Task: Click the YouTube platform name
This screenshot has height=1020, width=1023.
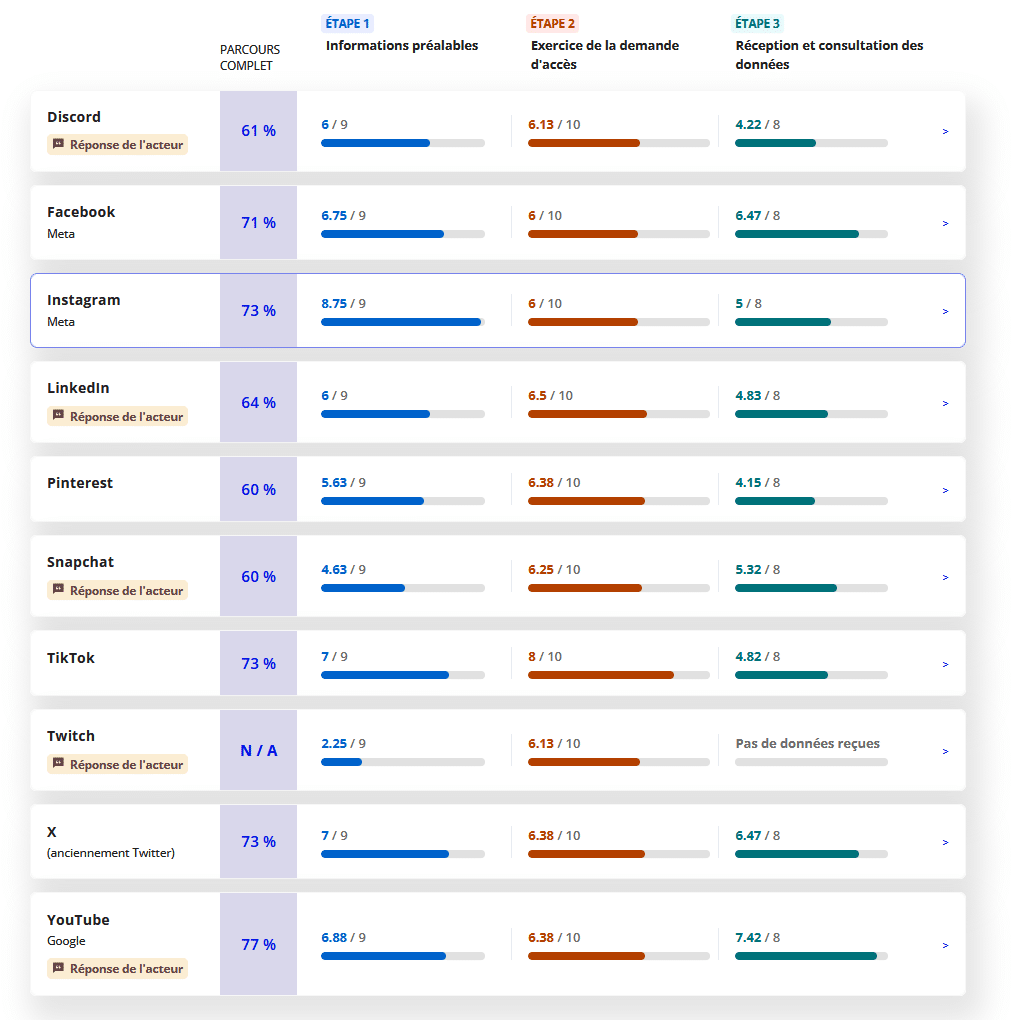Action: (x=78, y=920)
